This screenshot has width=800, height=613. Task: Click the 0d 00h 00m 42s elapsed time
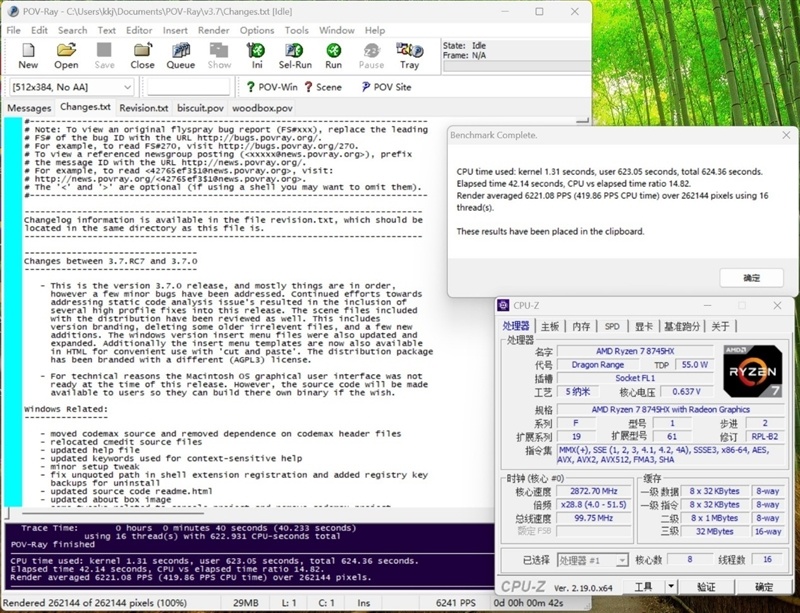[528, 603]
